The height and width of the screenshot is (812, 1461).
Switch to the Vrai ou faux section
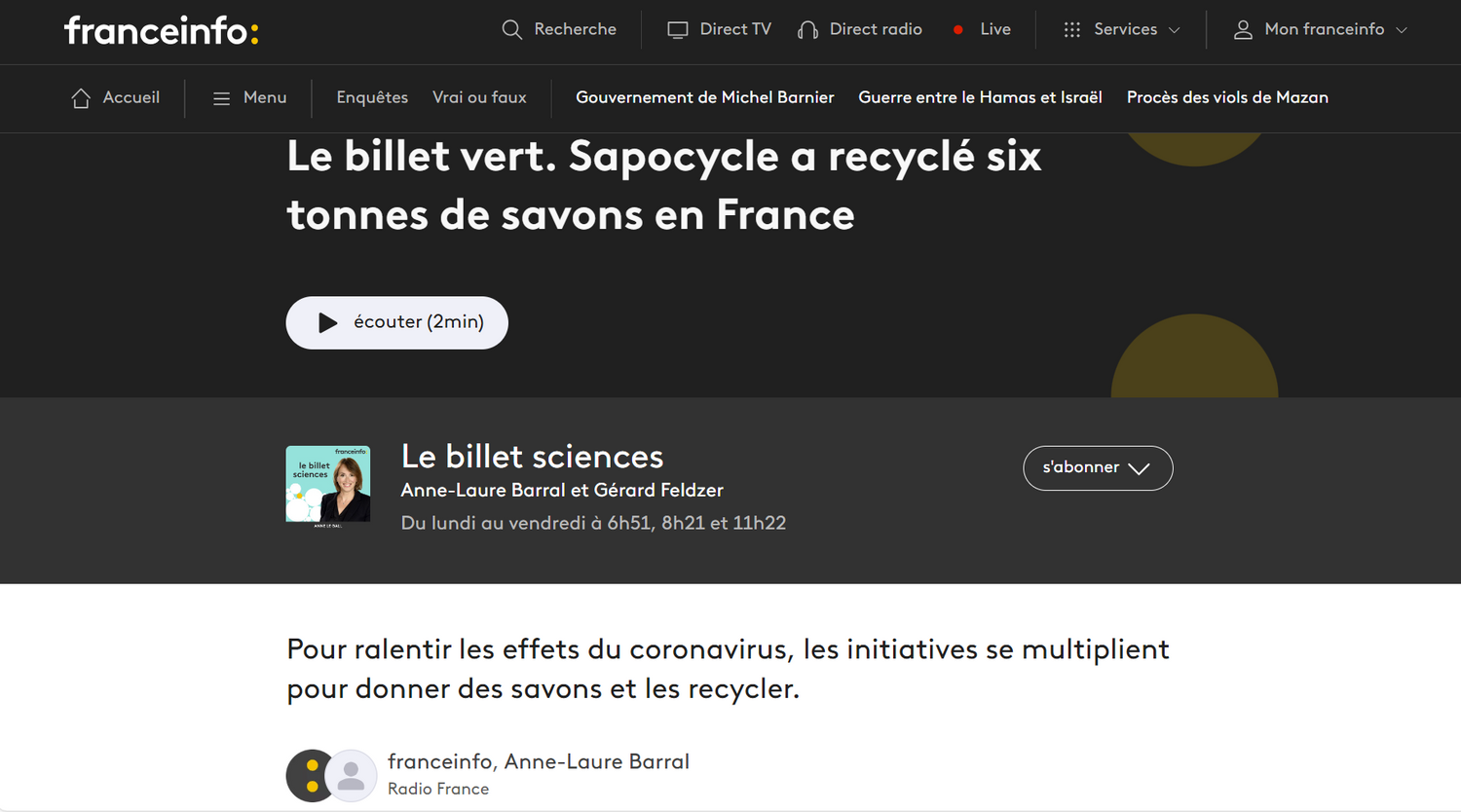(478, 97)
